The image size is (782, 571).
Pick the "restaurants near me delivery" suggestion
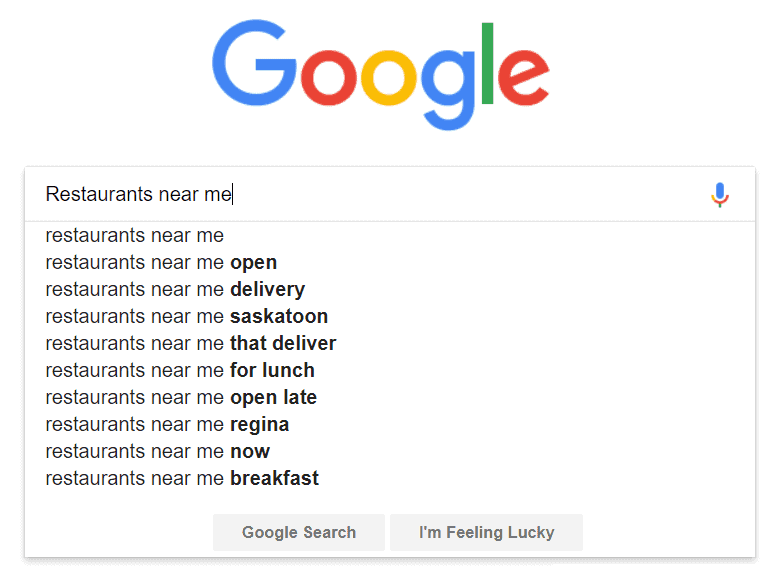point(175,290)
